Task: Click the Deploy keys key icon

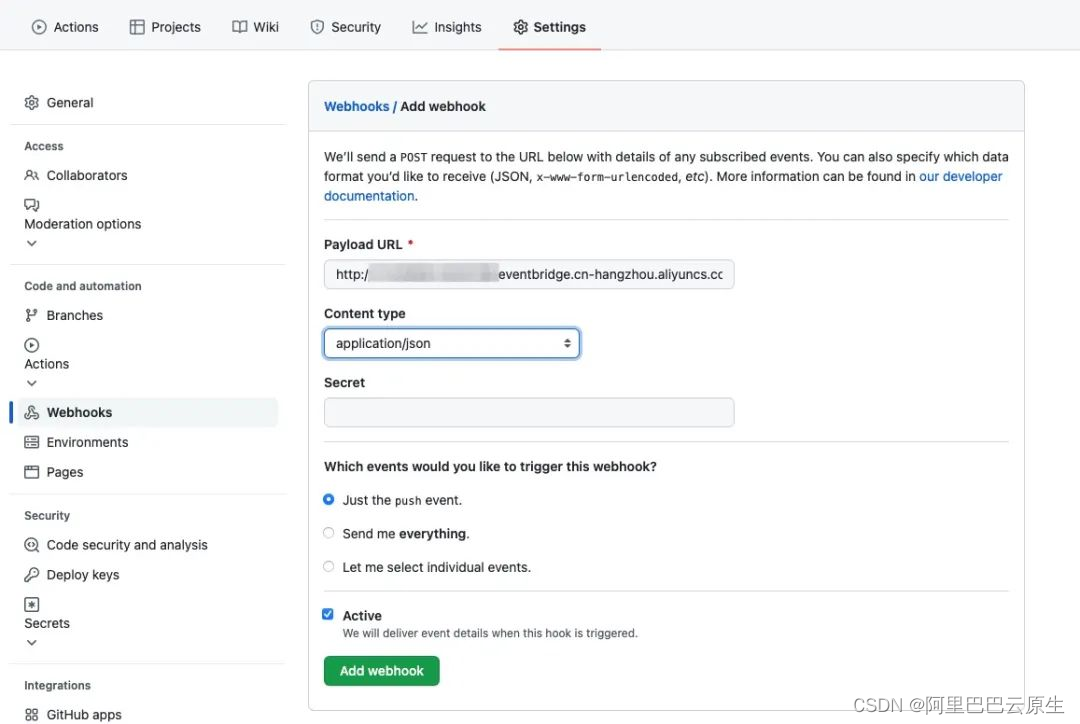Action: click(x=32, y=575)
